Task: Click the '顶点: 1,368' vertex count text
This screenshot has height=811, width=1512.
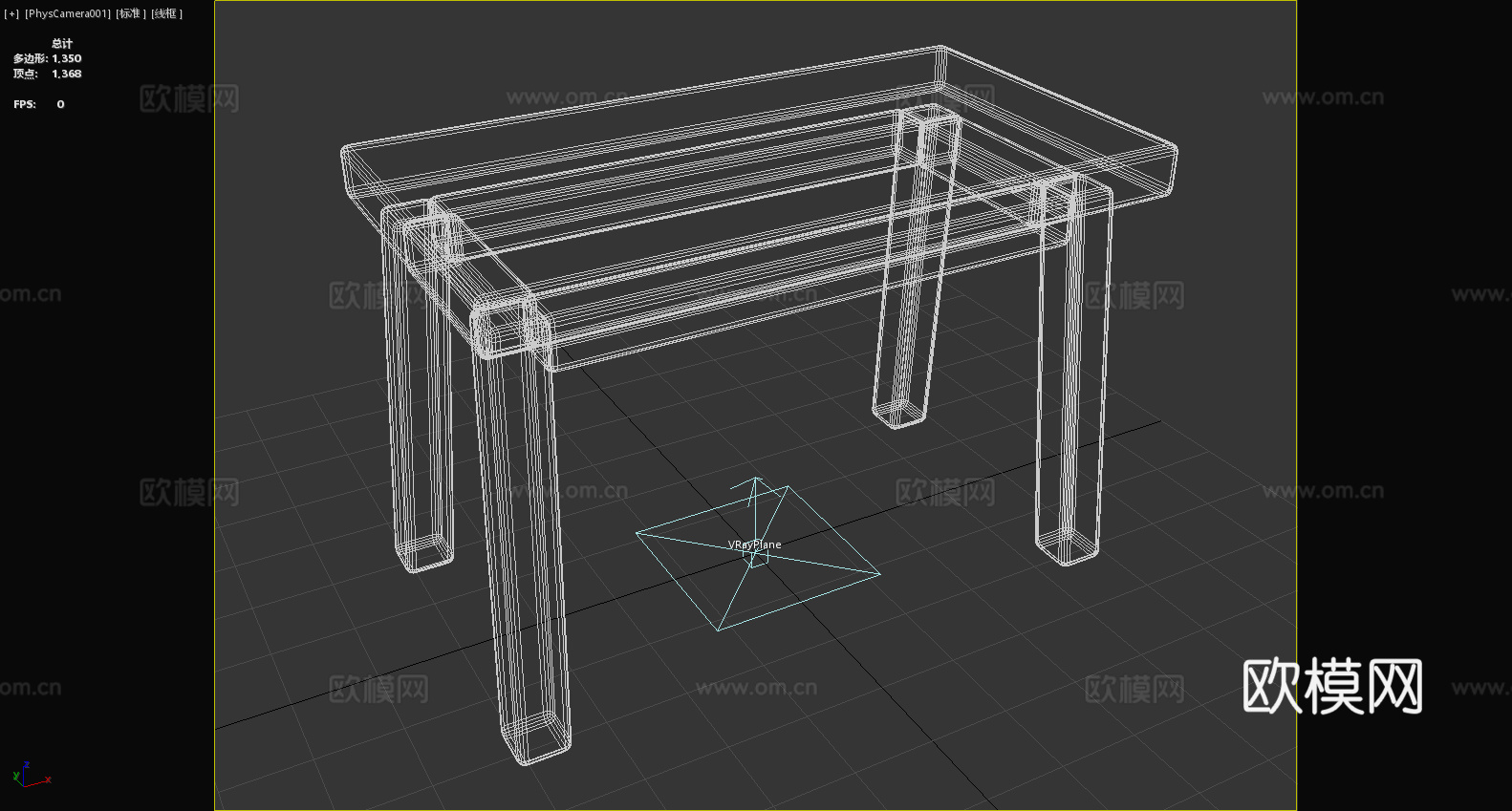Action: point(48,74)
